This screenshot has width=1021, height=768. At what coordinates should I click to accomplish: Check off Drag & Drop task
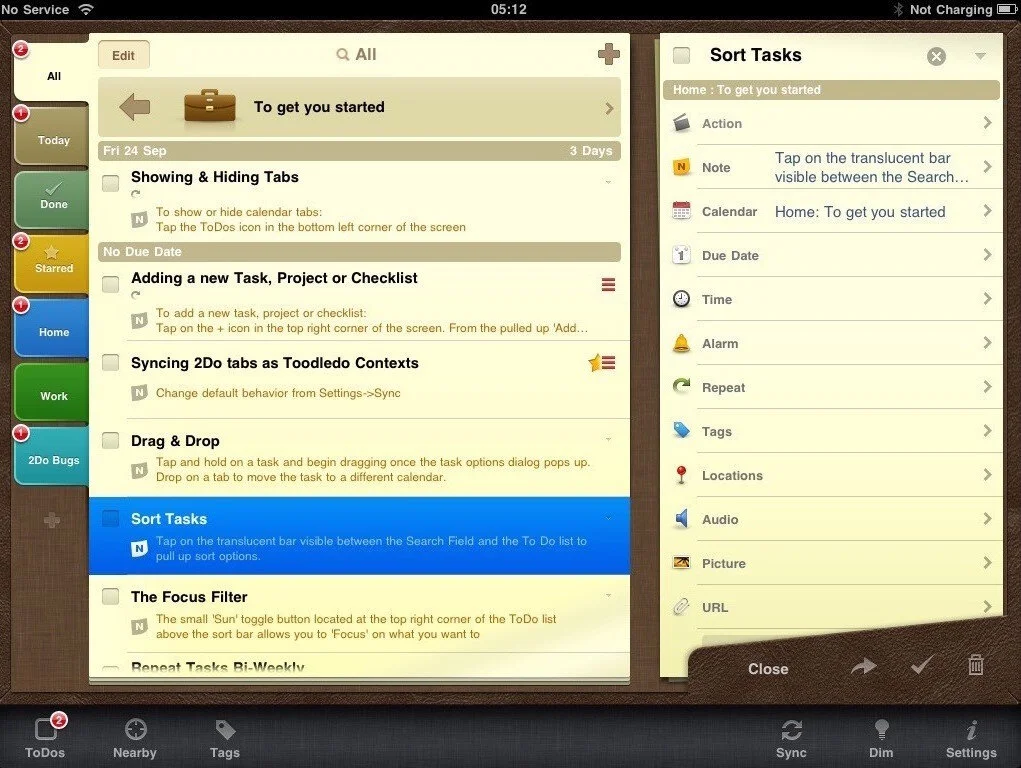tap(111, 440)
